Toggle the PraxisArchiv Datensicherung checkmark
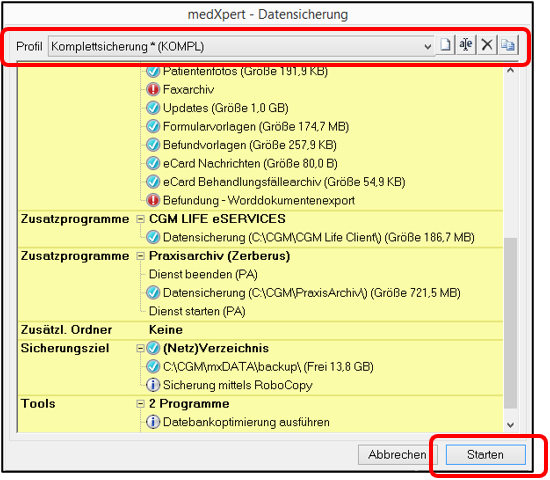550x480 pixels. point(153,293)
